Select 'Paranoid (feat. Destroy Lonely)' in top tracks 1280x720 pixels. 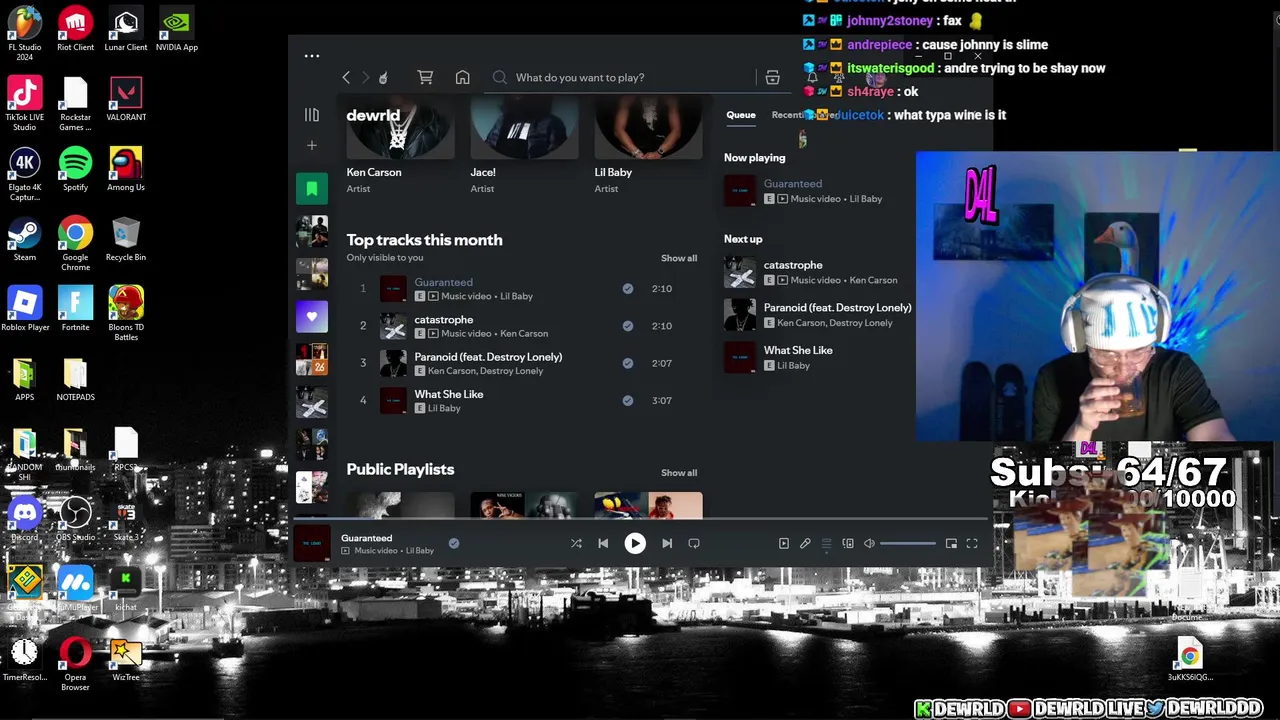pyautogui.click(x=488, y=357)
